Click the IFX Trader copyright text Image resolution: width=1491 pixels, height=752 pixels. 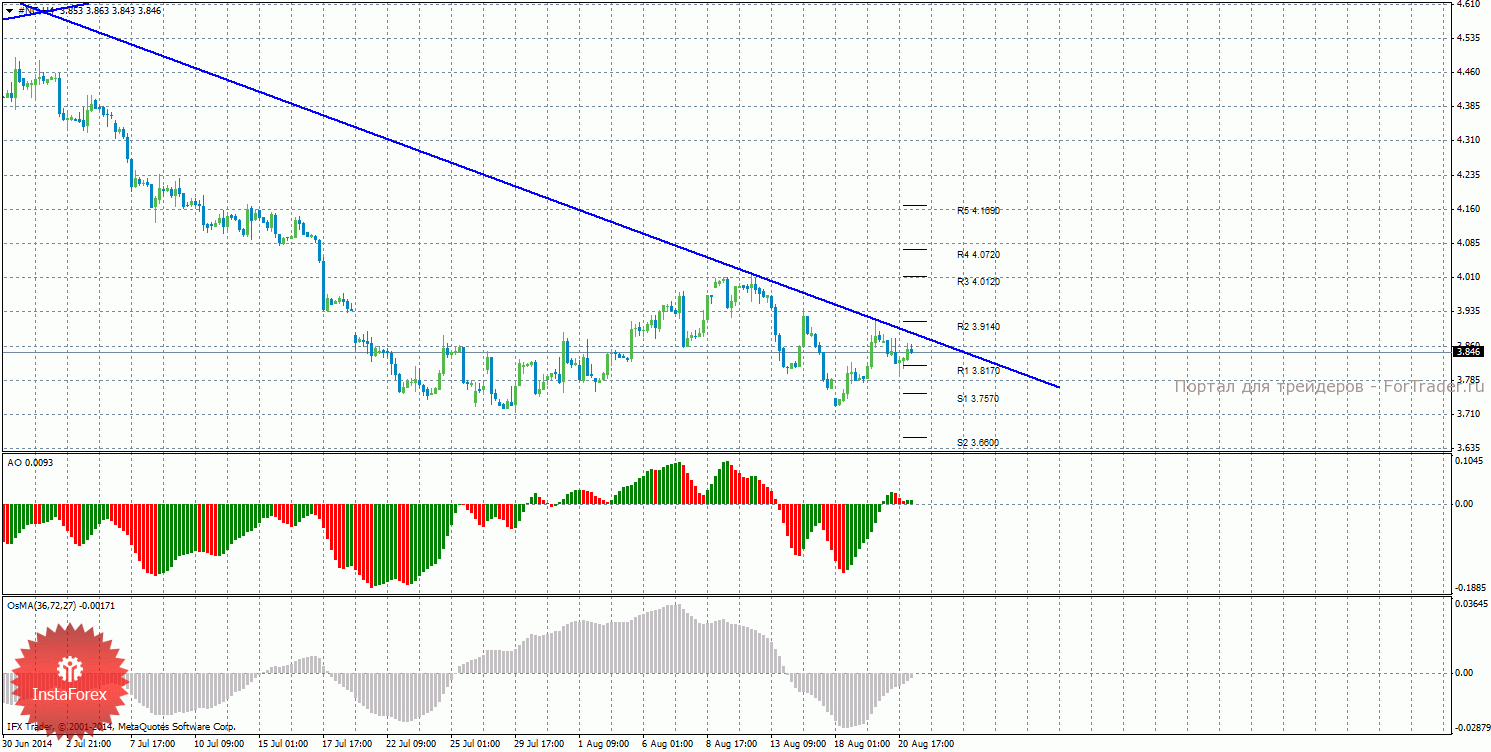click(x=120, y=727)
